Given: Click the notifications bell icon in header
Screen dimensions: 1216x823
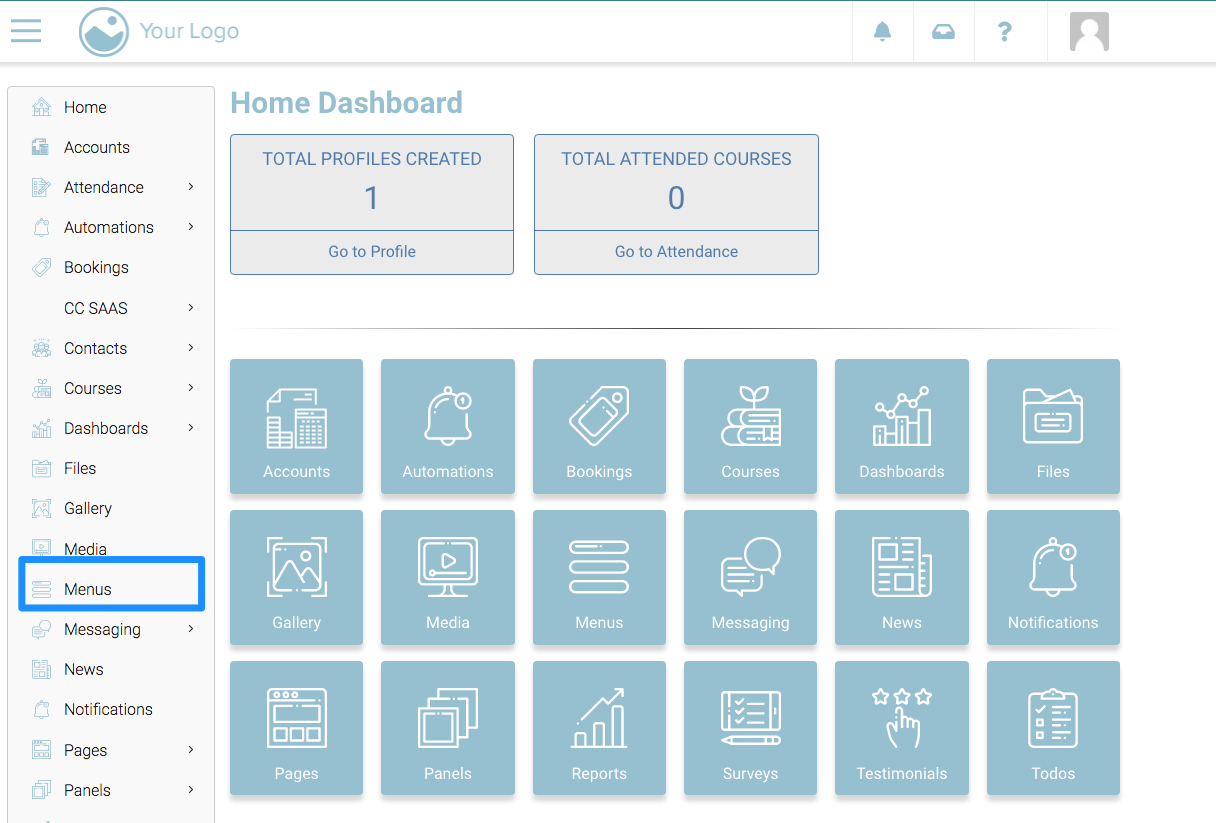Looking at the screenshot, I should (882, 32).
